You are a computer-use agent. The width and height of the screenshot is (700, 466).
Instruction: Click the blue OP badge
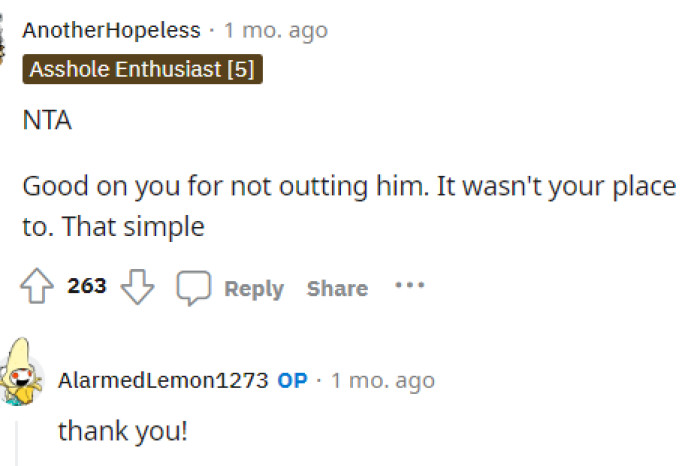tap(292, 381)
